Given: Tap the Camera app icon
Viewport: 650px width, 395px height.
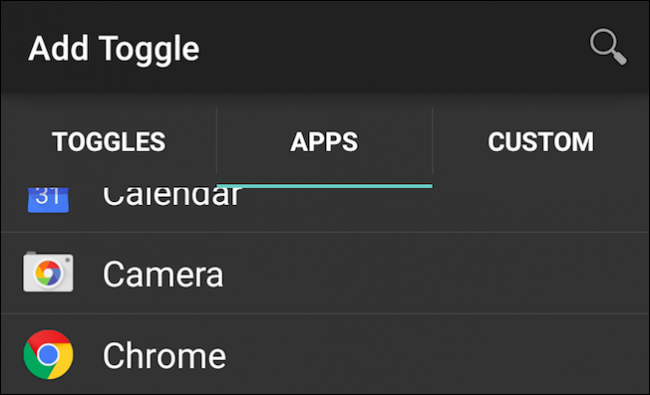Looking at the screenshot, I should [x=48, y=272].
